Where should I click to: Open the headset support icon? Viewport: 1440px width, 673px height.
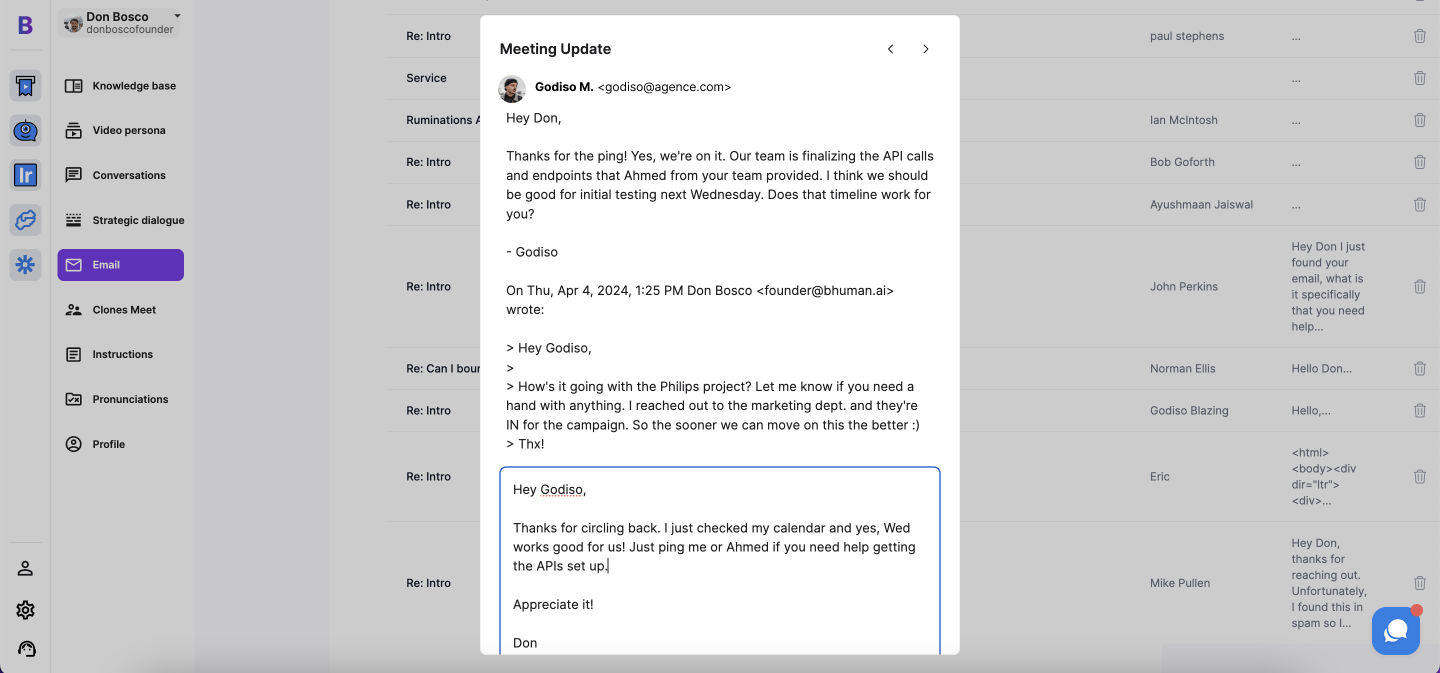(26, 649)
